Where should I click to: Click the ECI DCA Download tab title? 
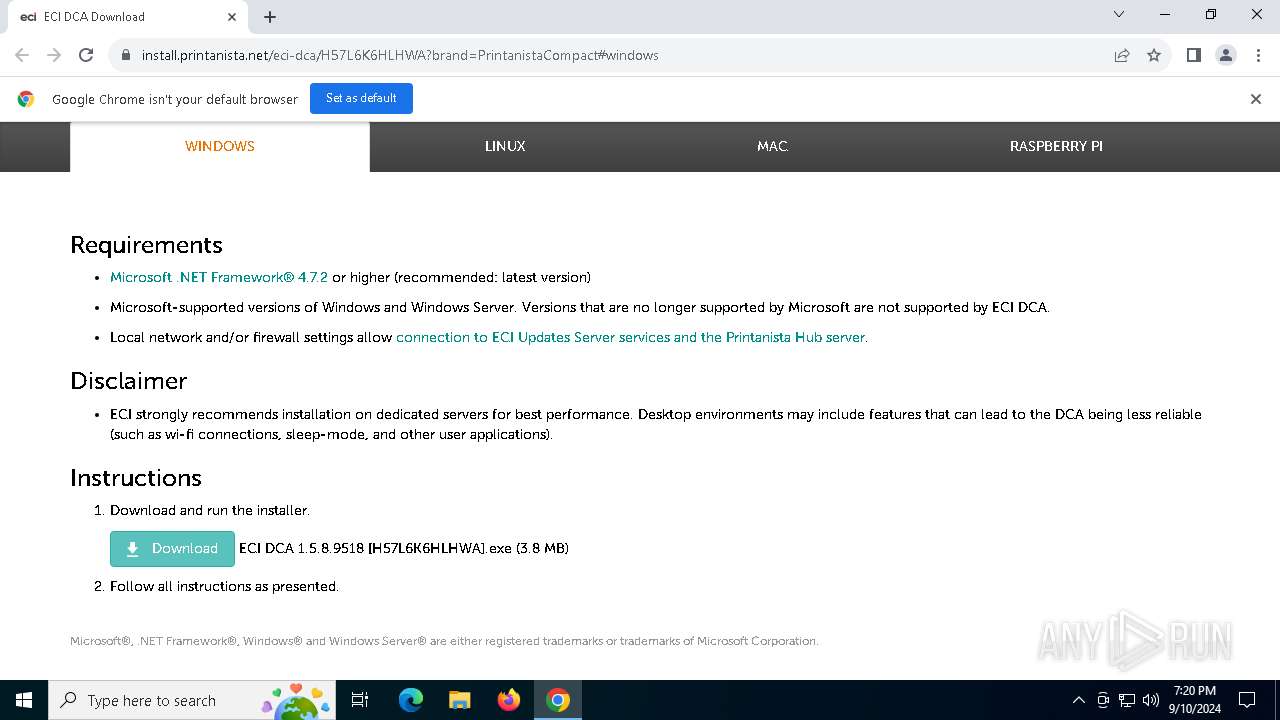click(x=94, y=16)
